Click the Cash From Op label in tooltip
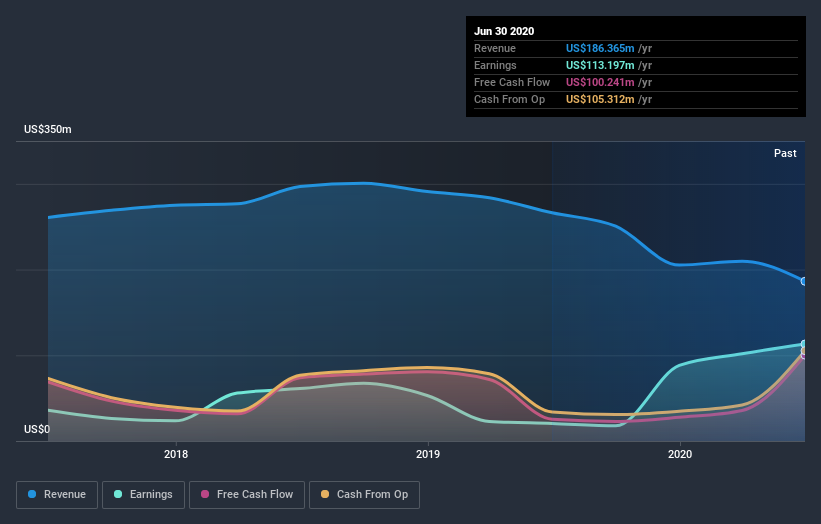The image size is (821, 524). pos(509,99)
